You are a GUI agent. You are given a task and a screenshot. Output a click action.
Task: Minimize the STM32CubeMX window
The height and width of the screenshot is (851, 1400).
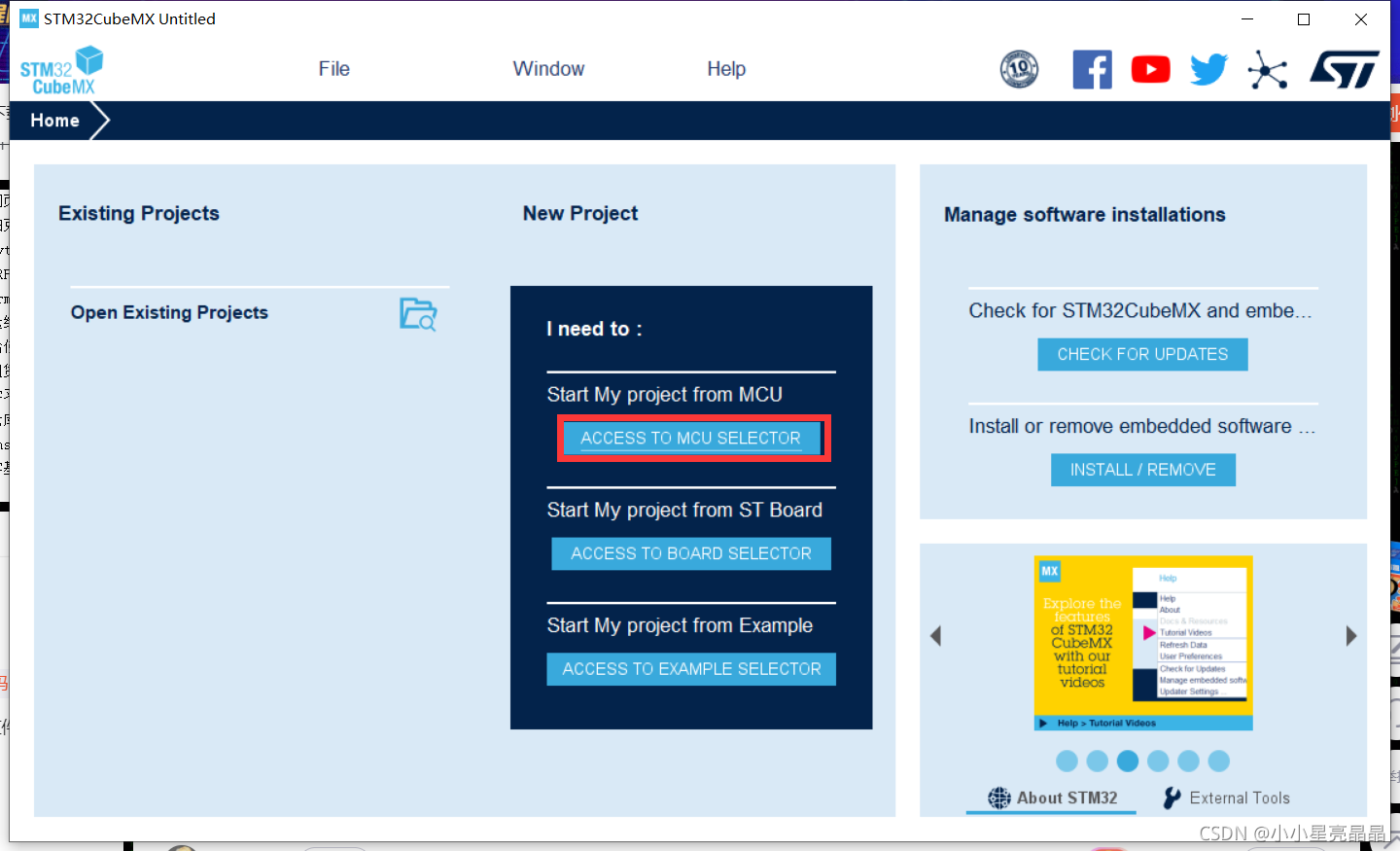1247,18
